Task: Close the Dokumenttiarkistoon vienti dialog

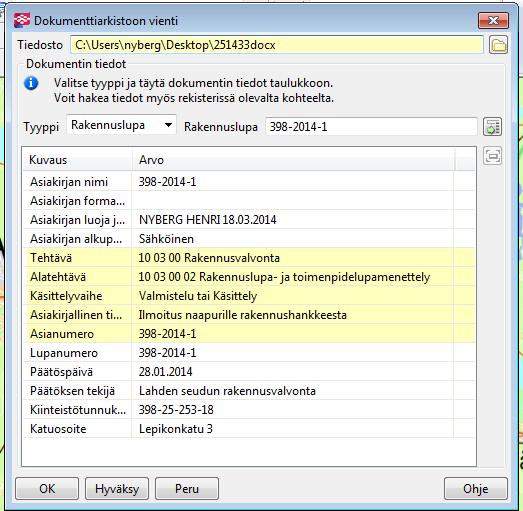Action: click(493, 20)
